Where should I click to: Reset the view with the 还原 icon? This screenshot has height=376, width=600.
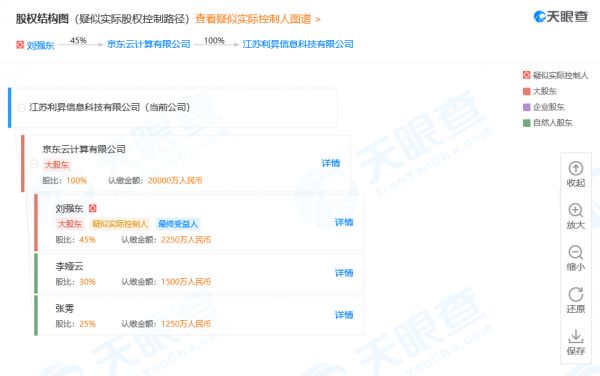click(576, 295)
